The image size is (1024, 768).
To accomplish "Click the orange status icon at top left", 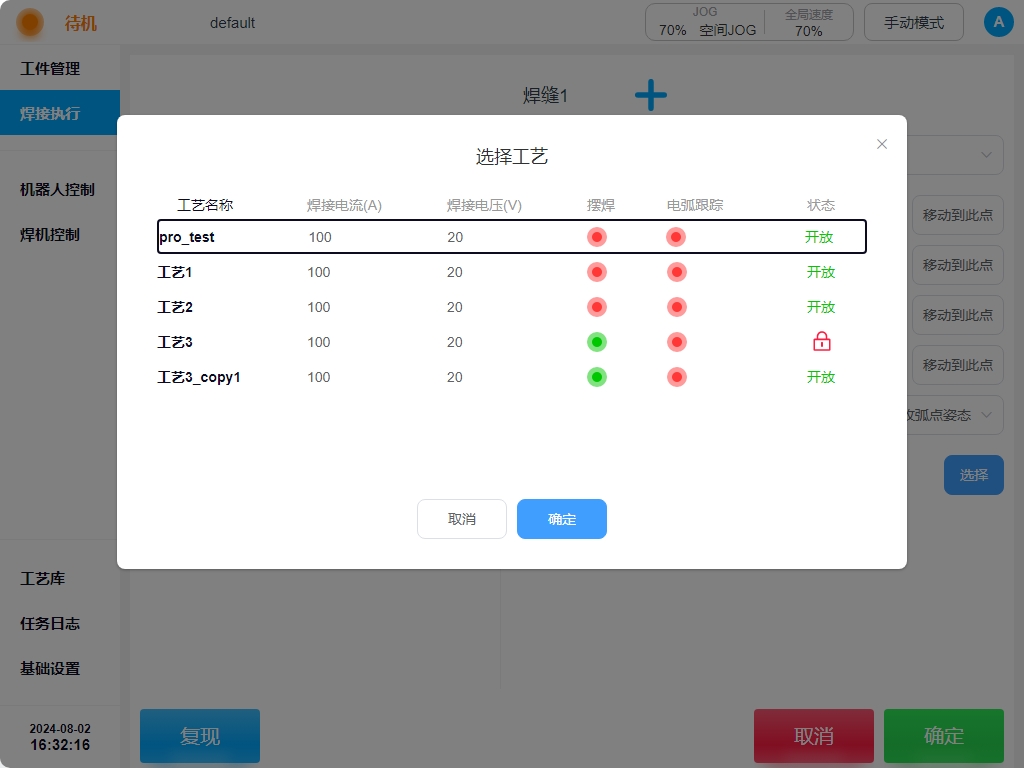I will coord(30,22).
